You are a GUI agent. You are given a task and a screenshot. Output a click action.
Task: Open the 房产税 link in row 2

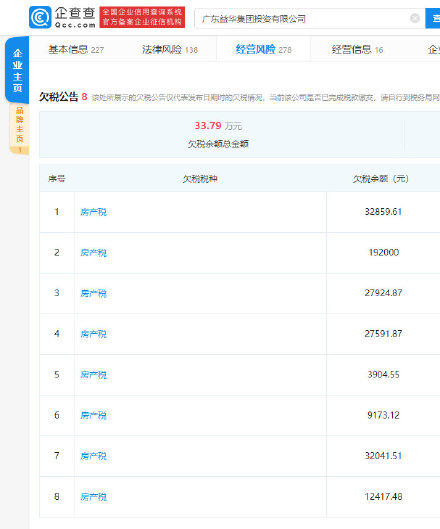tap(93, 253)
